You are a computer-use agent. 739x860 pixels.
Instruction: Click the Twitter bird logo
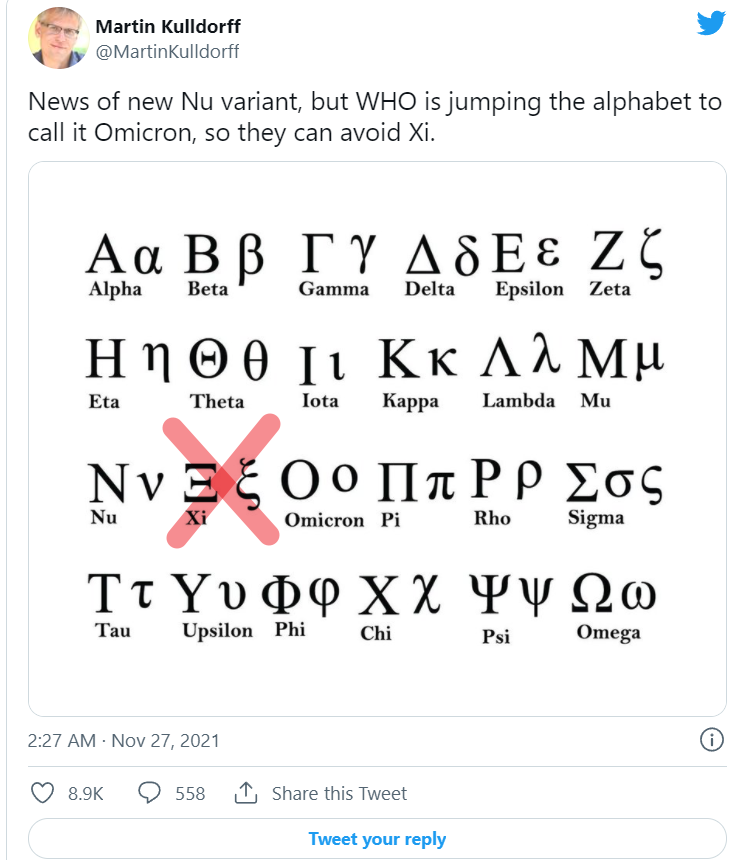(x=710, y=24)
